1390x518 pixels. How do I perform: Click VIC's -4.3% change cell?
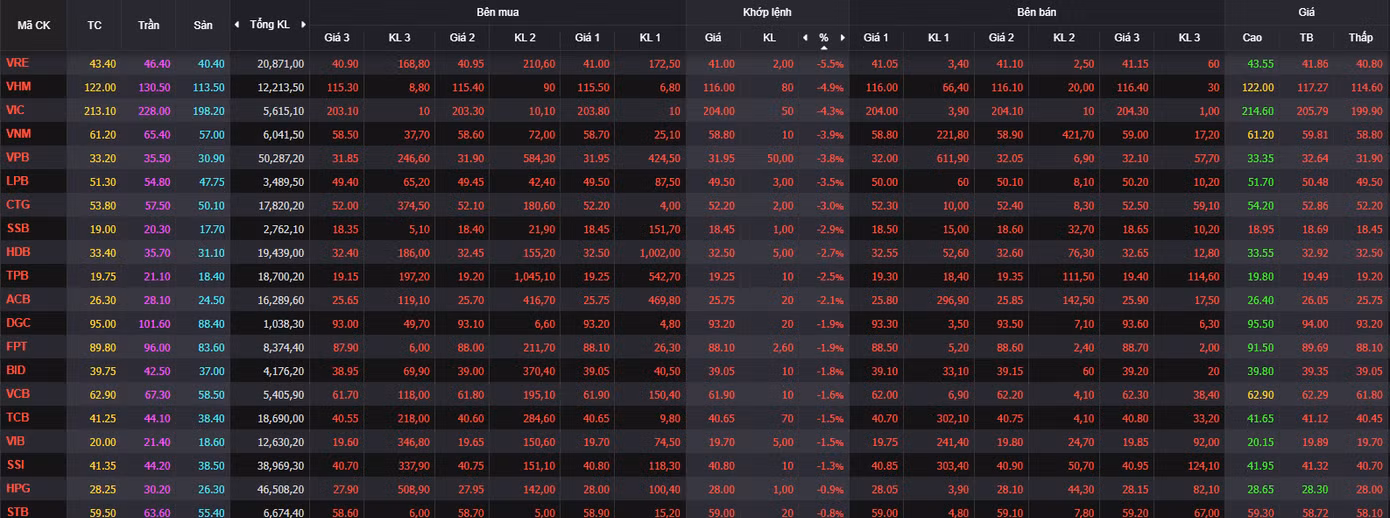[x=830, y=111]
